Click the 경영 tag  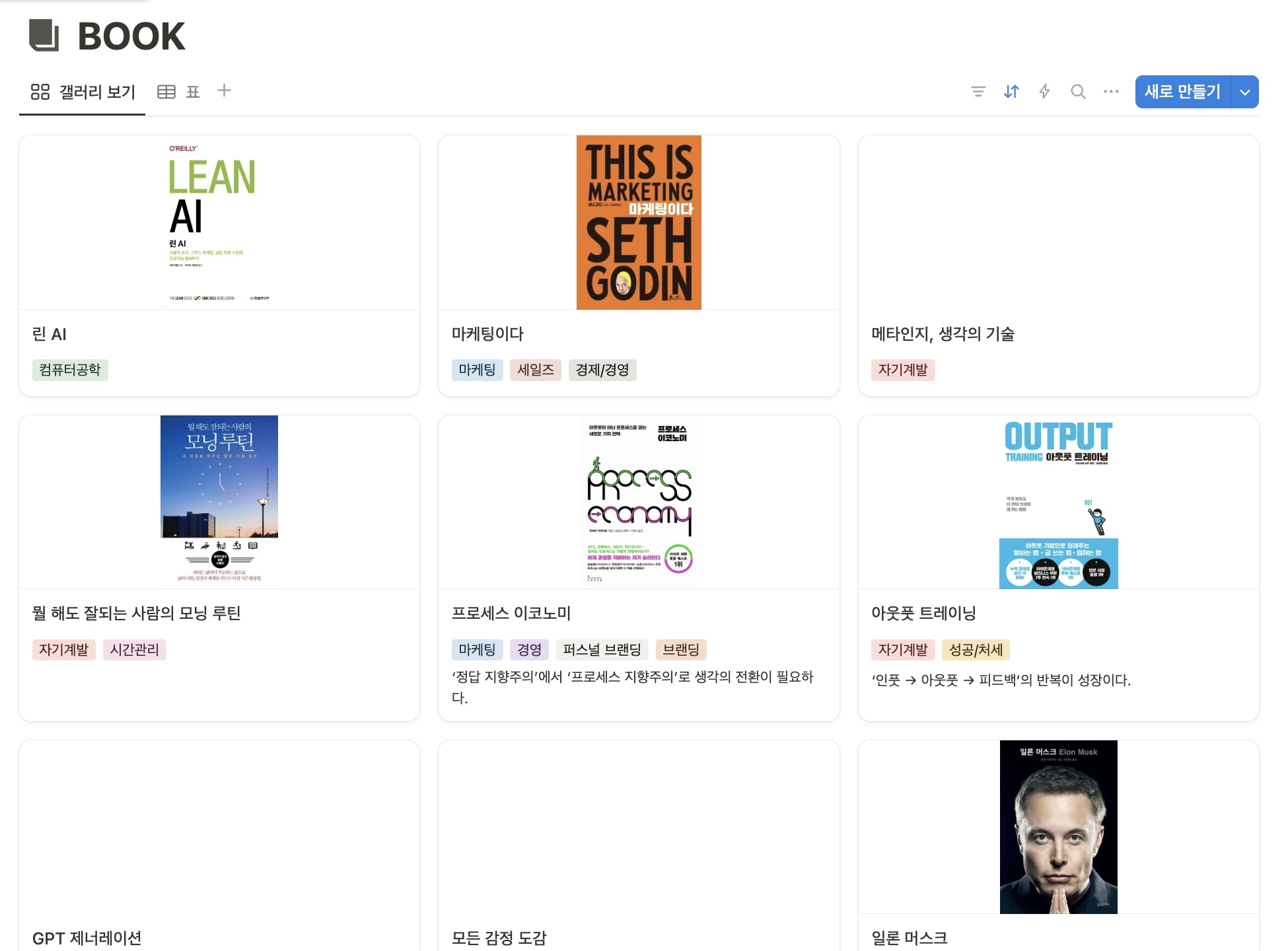[x=530, y=650]
